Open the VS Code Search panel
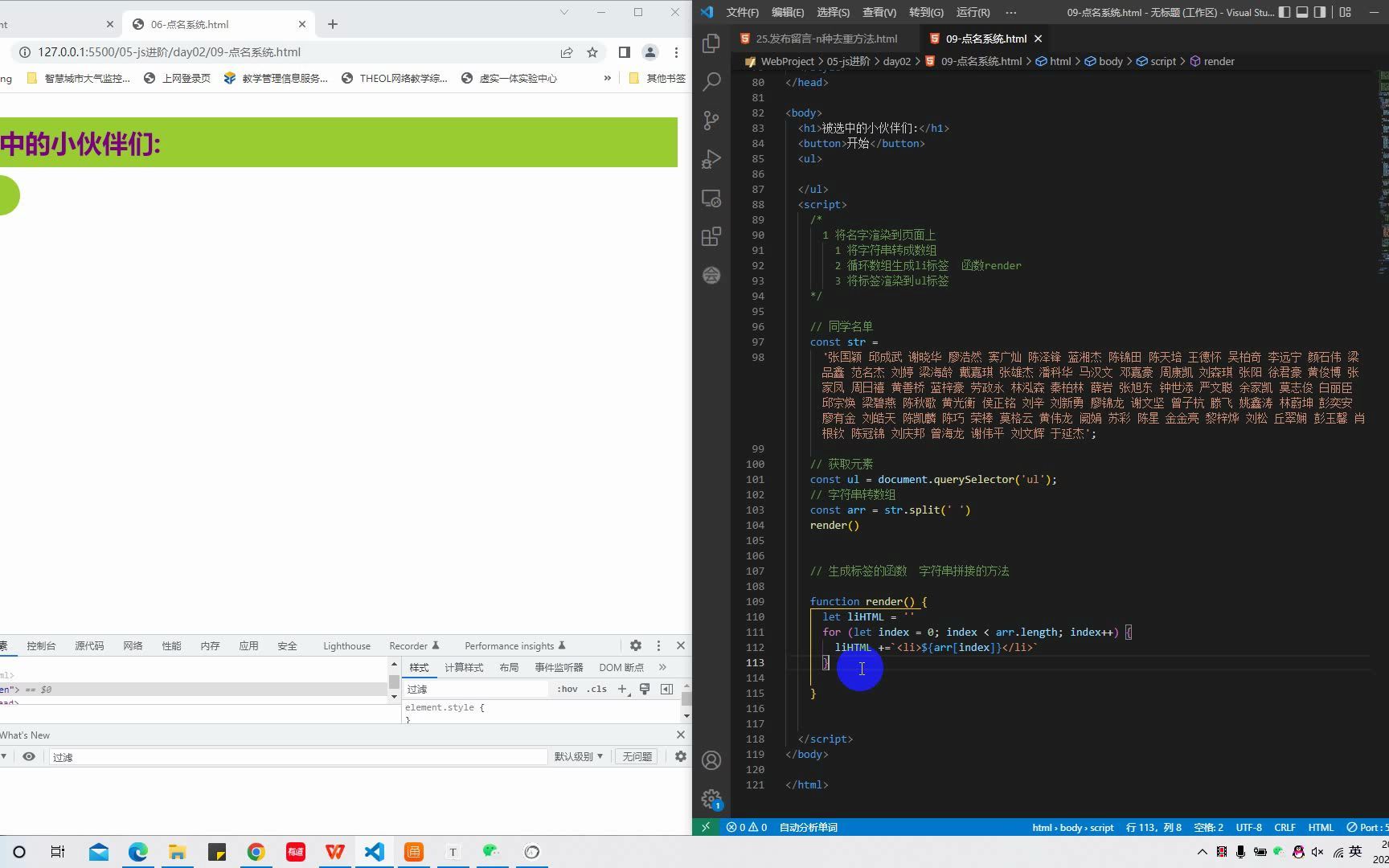Image resolution: width=1389 pixels, height=868 pixels. pos(711,82)
